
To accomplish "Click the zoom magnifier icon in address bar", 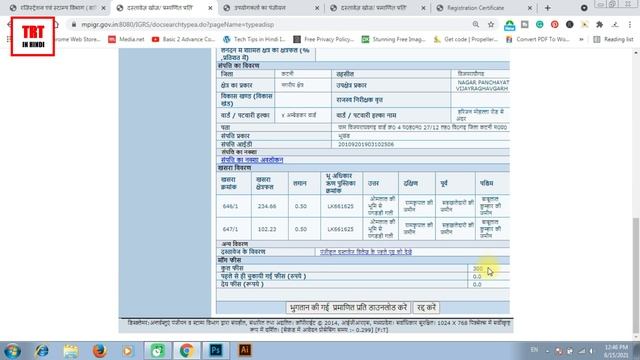I will (x=476, y=24).
